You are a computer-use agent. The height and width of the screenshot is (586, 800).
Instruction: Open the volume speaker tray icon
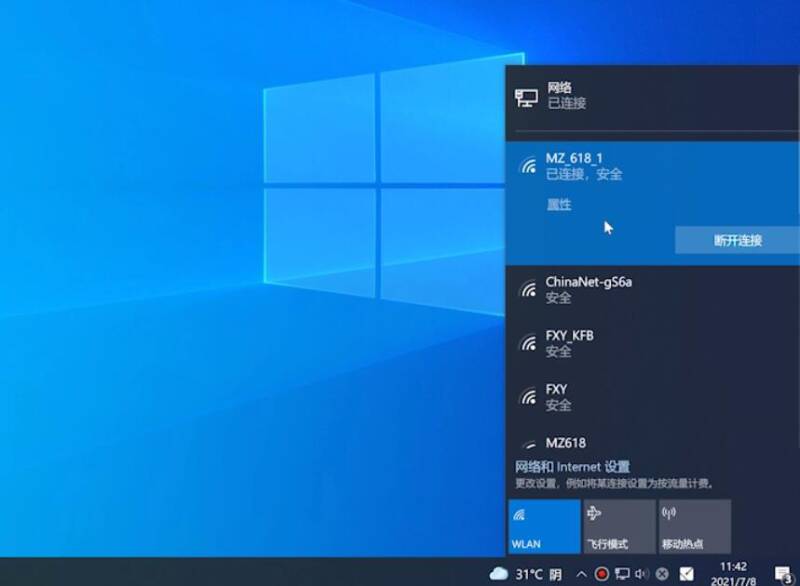(x=641, y=574)
